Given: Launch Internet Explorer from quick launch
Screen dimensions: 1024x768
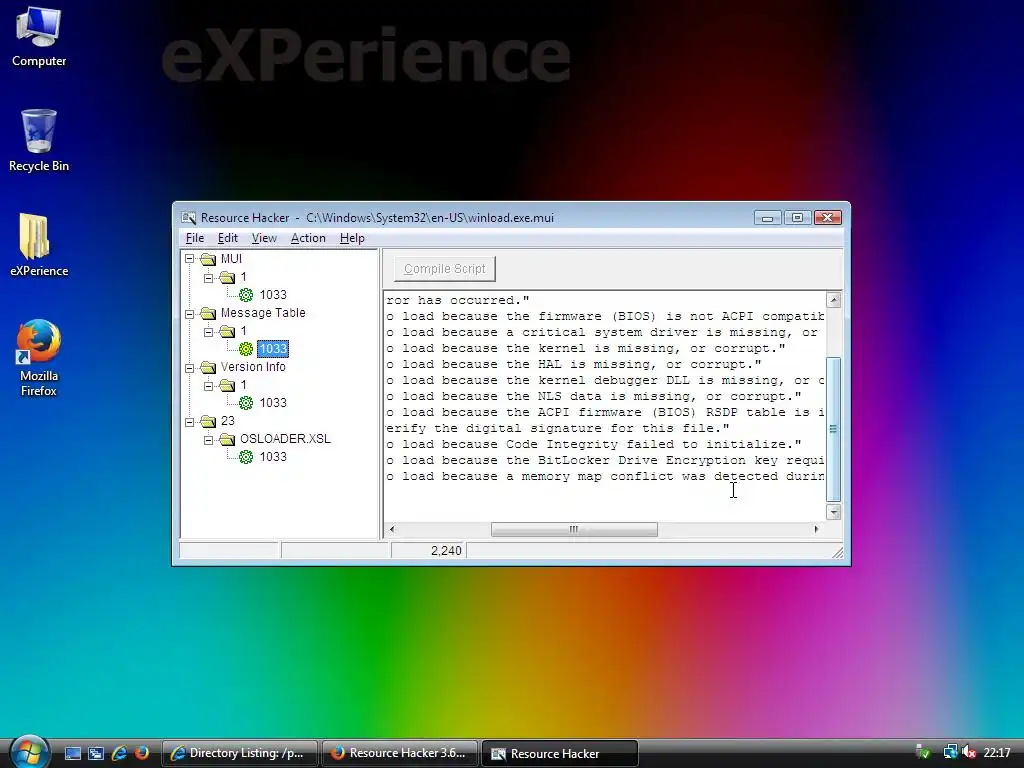Looking at the screenshot, I should point(119,754).
